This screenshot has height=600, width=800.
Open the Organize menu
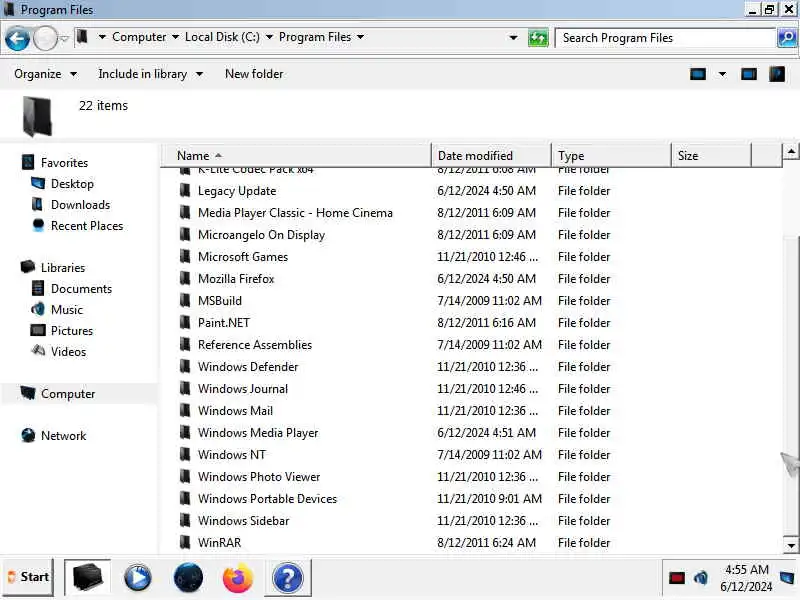pos(45,74)
